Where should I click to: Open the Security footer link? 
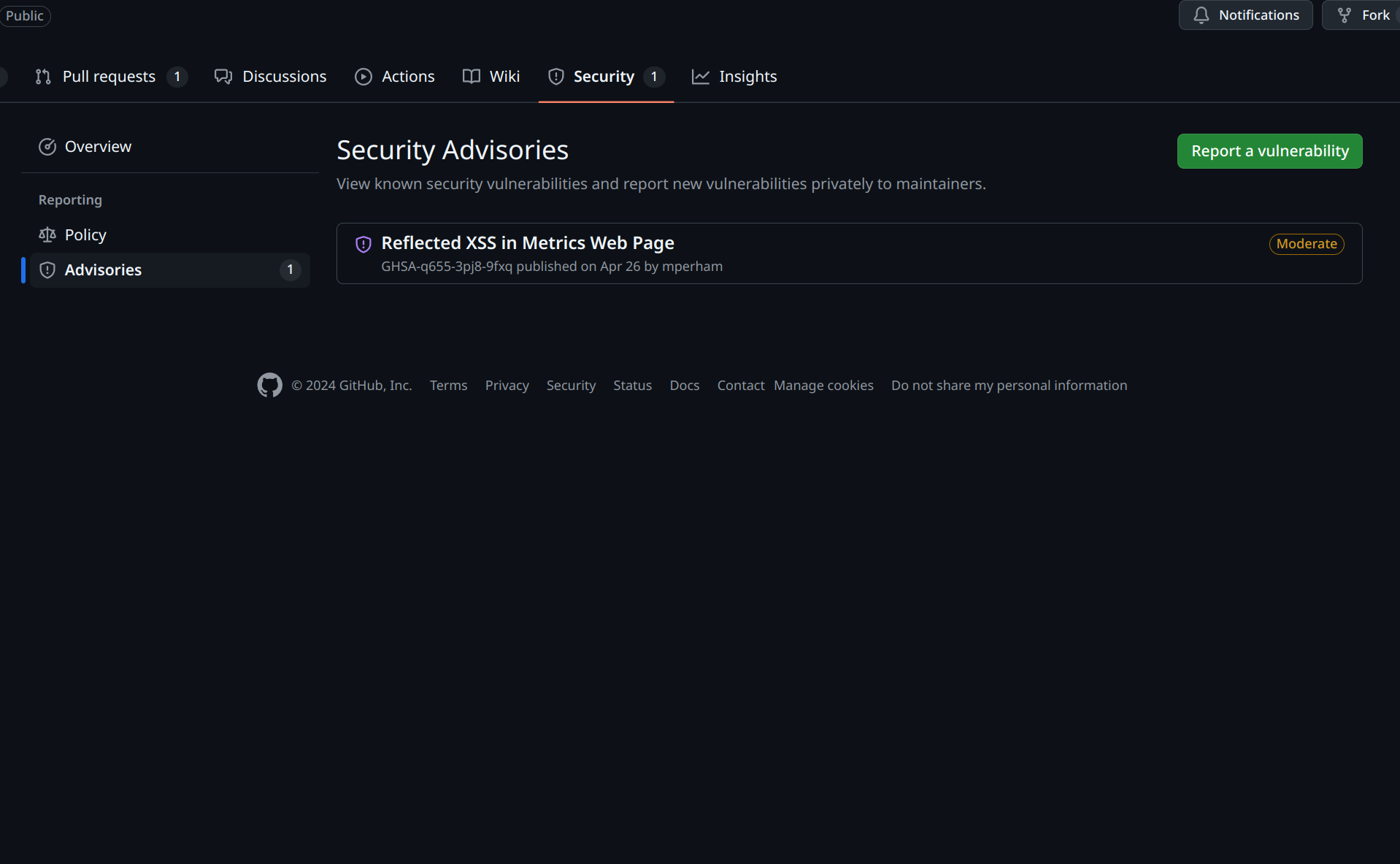572,386
